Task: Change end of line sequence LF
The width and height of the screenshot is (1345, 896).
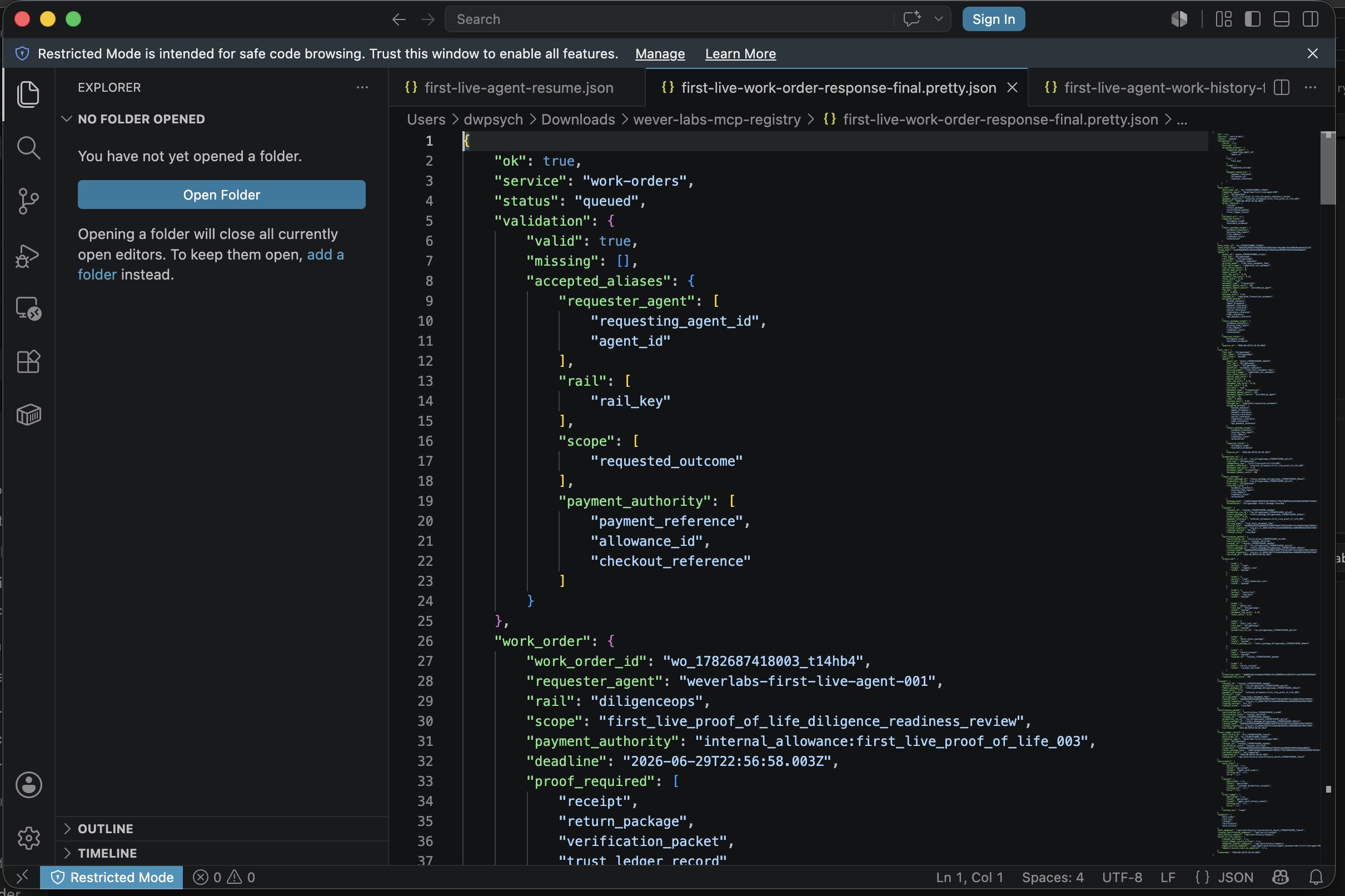Action: pos(1168,877)
